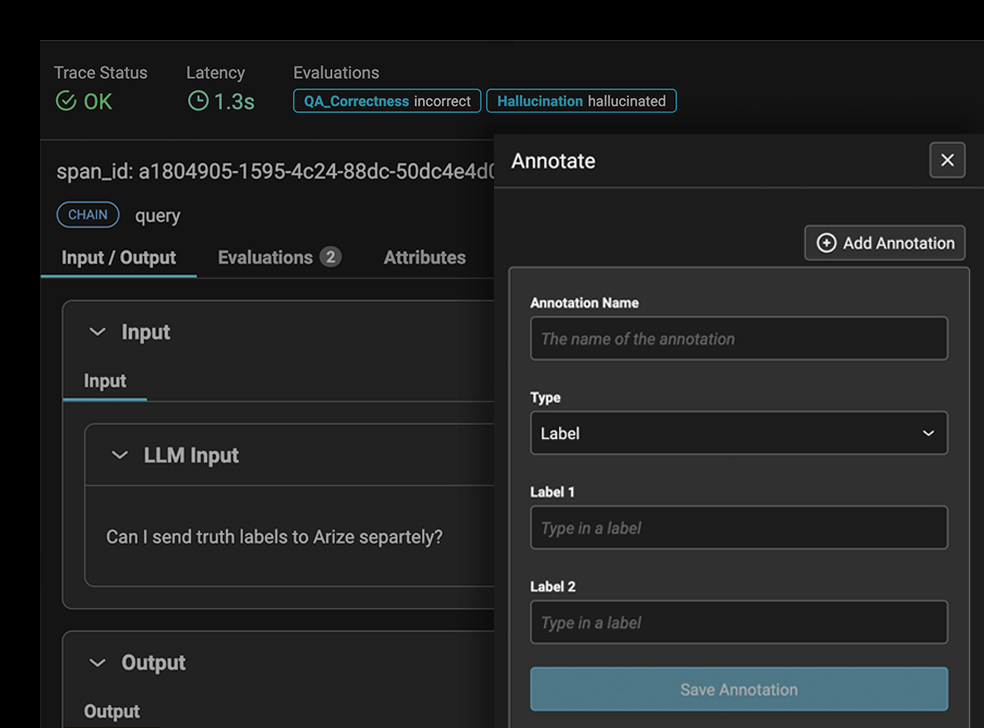984x728 pixels.
Task: Click the latency clock icon
Action: (198, 101)
